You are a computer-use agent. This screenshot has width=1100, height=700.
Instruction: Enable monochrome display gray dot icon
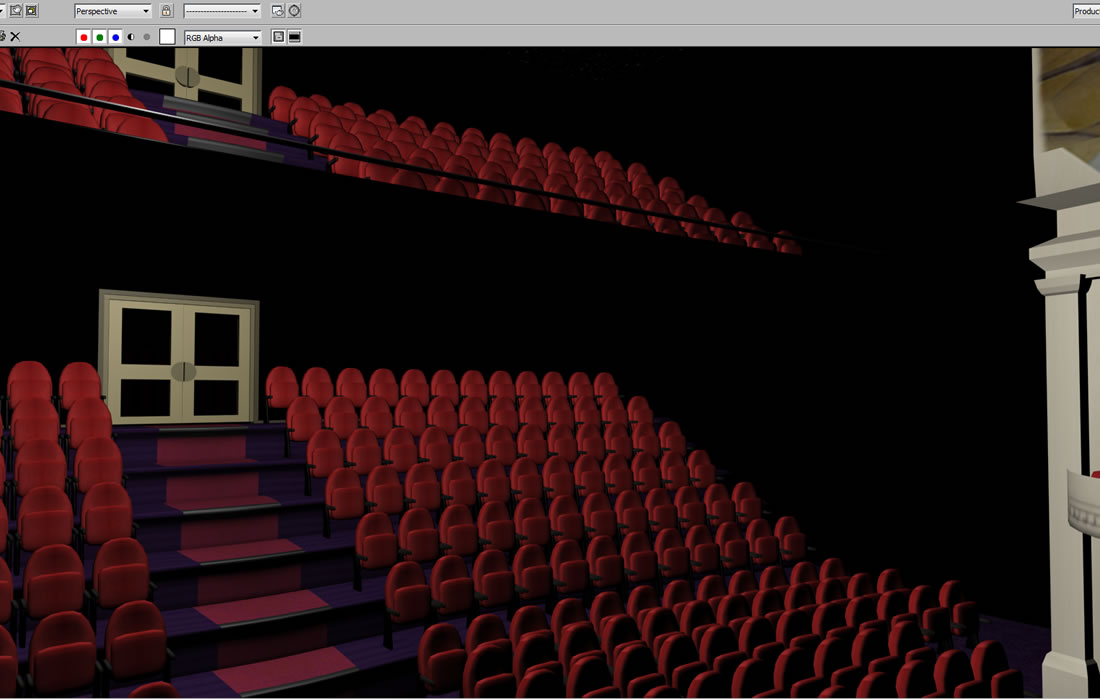pyautogui.click(x=147, y=37)
